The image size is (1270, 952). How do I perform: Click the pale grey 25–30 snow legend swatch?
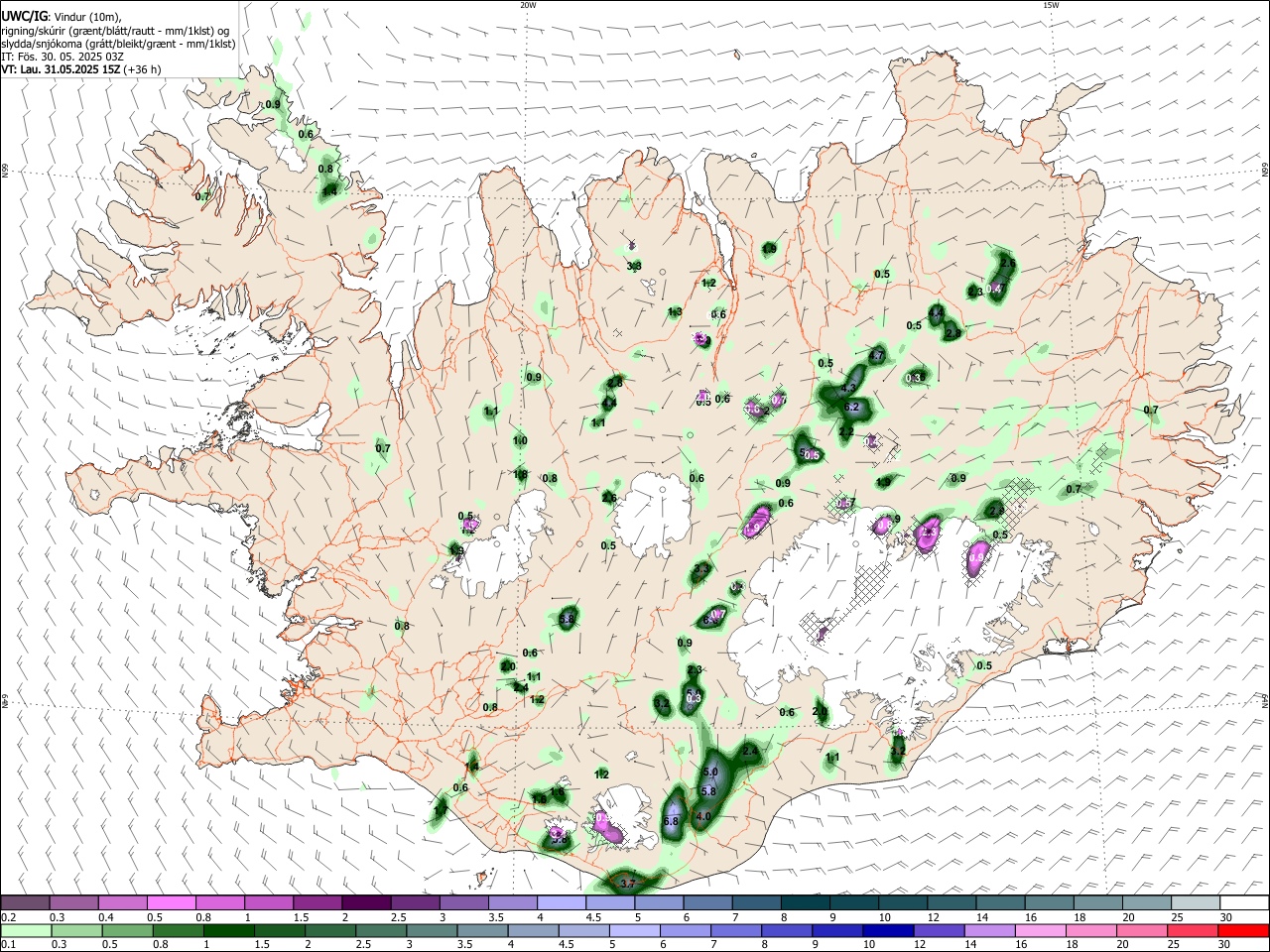[x=1196, y=903]
